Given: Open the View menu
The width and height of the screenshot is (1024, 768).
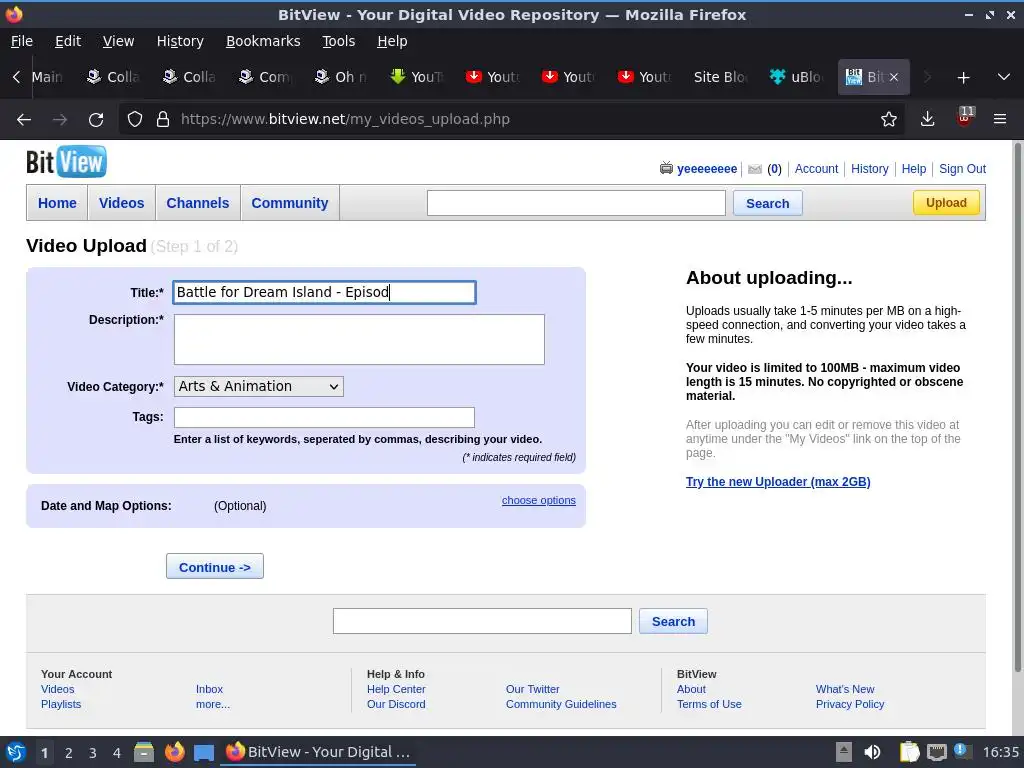Looking at the screenshot, I should pos(118,41).
